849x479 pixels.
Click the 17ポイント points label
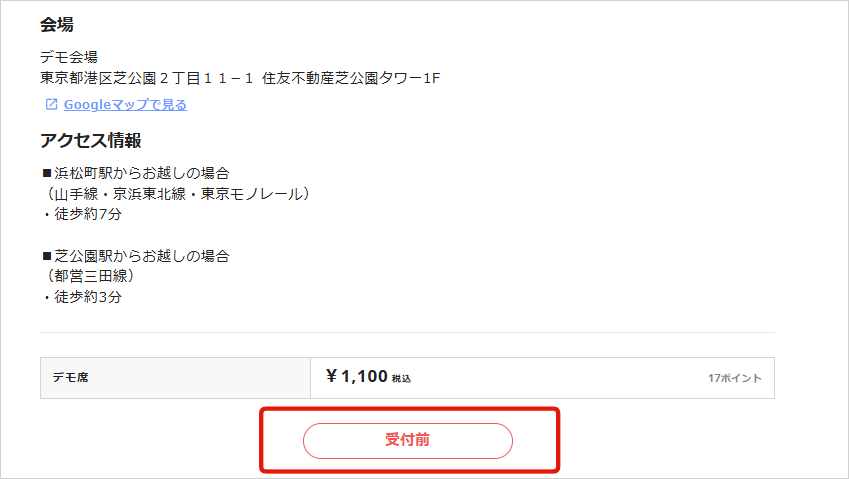734,379
